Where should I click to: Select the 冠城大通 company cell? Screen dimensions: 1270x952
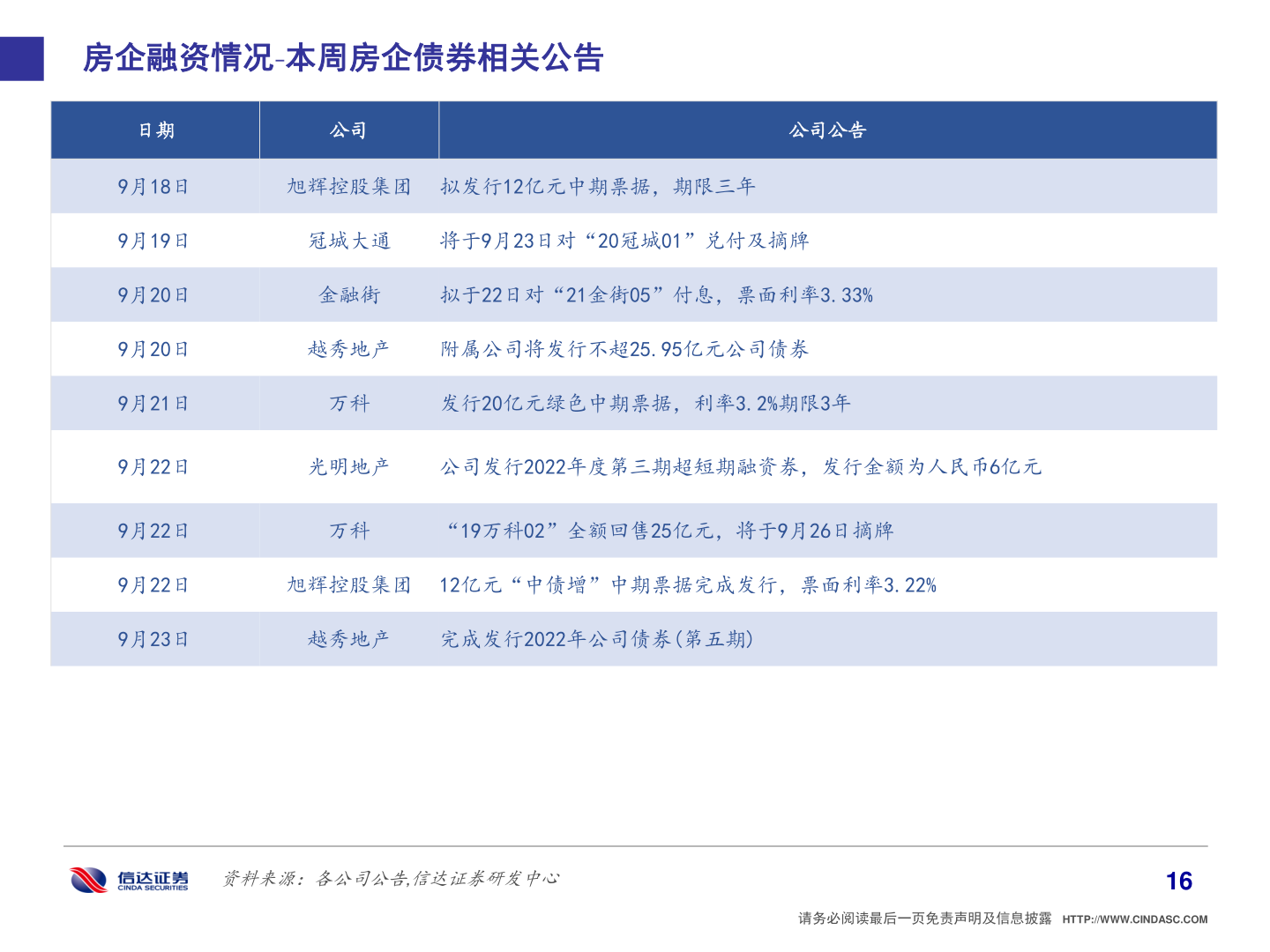tap(348, 240)
